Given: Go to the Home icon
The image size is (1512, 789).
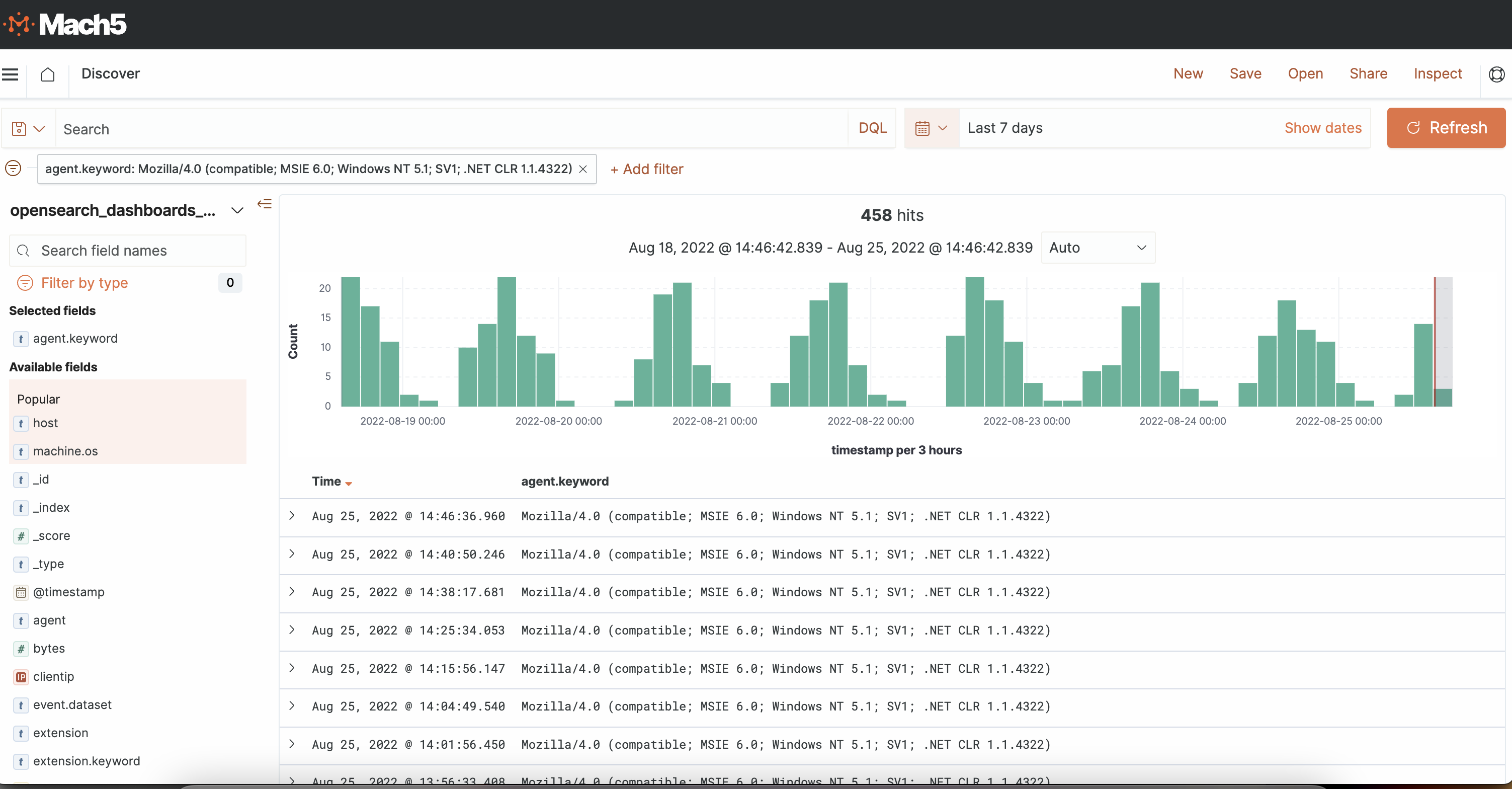Looking at the screenshot, I should click(x=48, y=74).
